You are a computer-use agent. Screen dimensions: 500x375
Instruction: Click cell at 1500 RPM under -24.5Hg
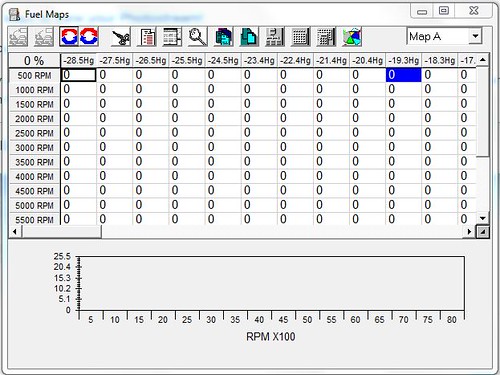223,104
